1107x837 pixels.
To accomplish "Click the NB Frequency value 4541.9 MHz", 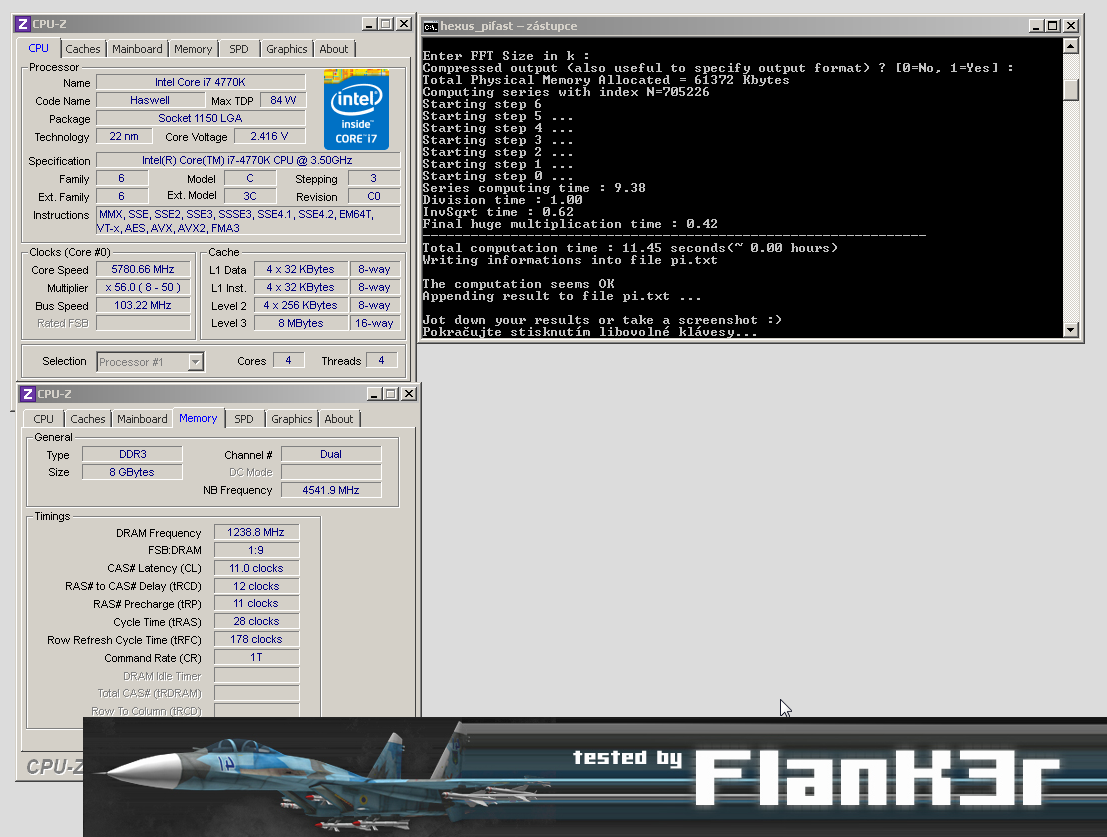I will pyautogui.click(x=331, y=490).
